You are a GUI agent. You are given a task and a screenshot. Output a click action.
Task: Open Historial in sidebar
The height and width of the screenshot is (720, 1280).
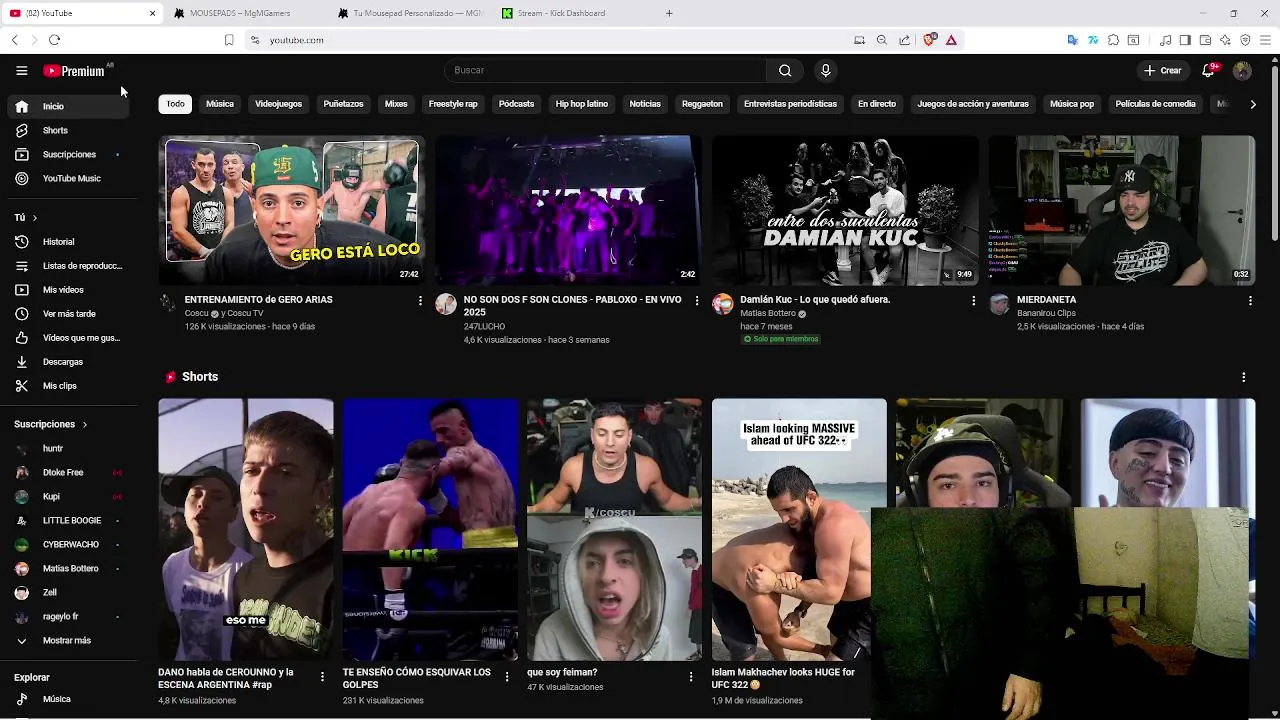click(66, 242)
